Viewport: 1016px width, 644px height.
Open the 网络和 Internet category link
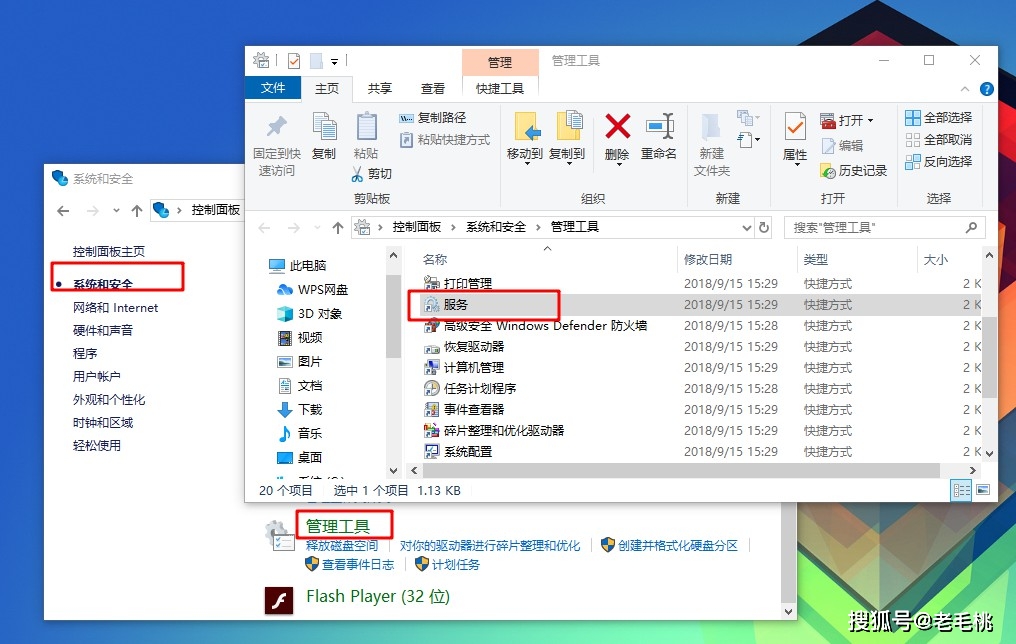(x=117, y=307)
